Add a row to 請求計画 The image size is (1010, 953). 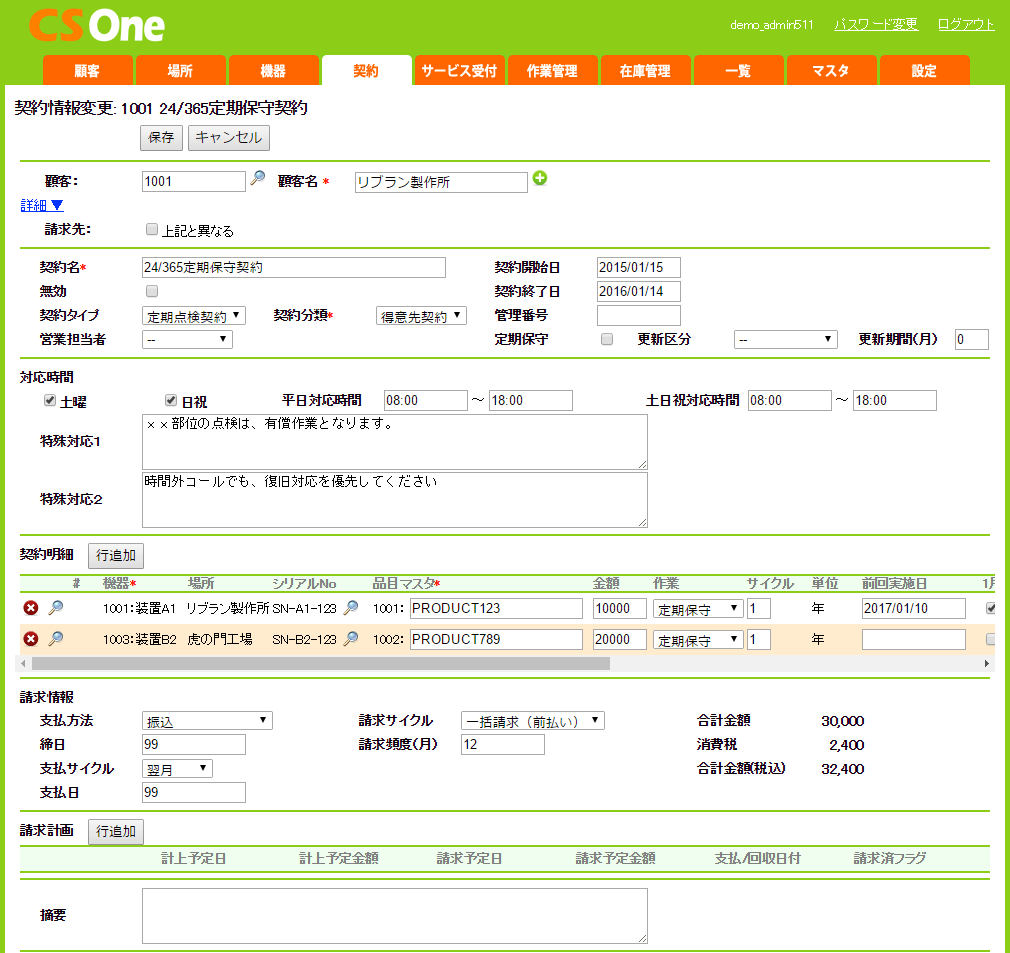point(116,831)
